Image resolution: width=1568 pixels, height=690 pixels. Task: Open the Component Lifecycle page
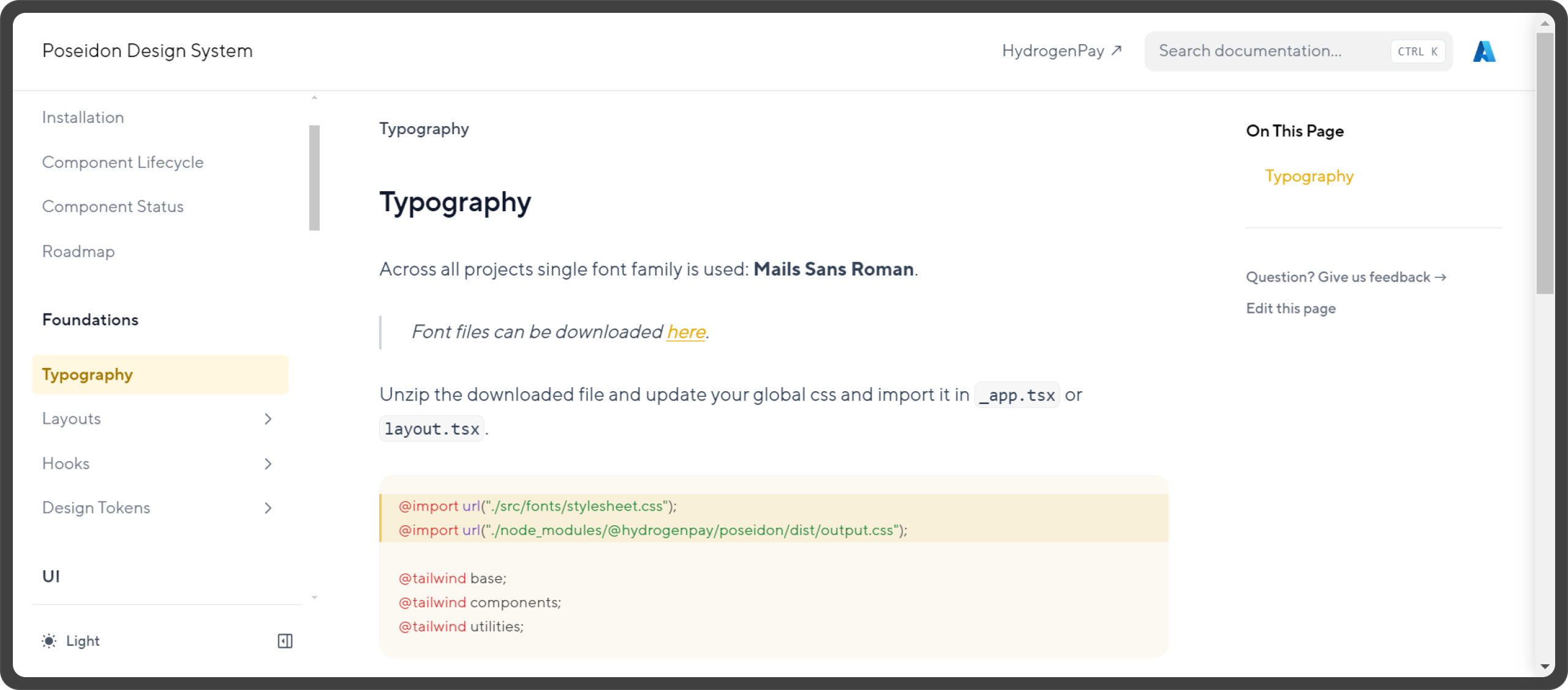tap(123, 162)
